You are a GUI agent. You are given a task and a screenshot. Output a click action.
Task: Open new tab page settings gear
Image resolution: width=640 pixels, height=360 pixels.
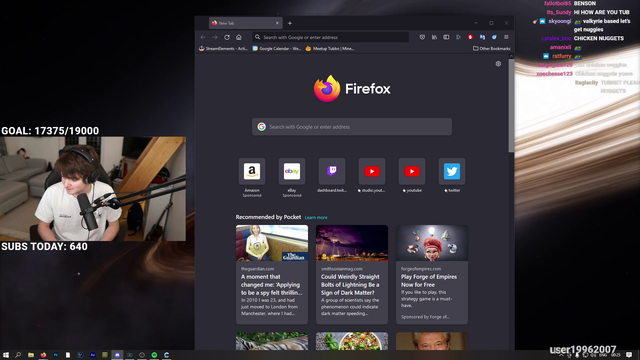pos(498,64)
